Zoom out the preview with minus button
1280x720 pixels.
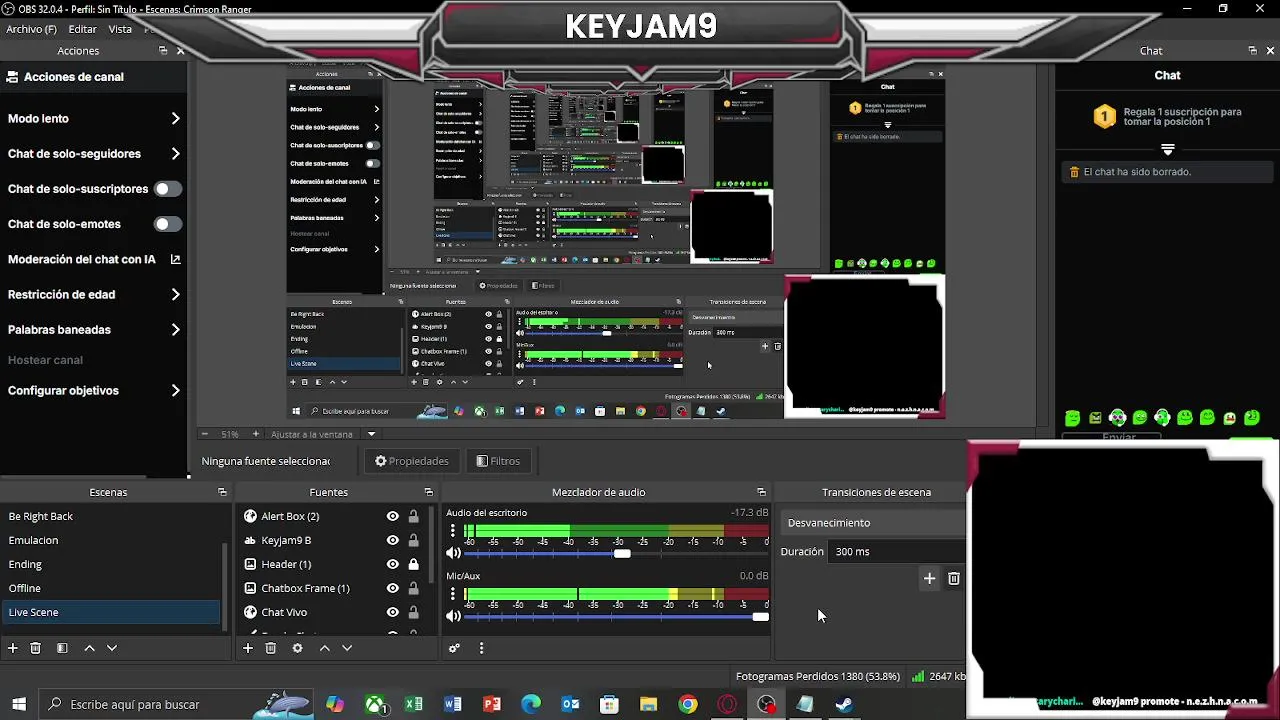click(205, 434)
